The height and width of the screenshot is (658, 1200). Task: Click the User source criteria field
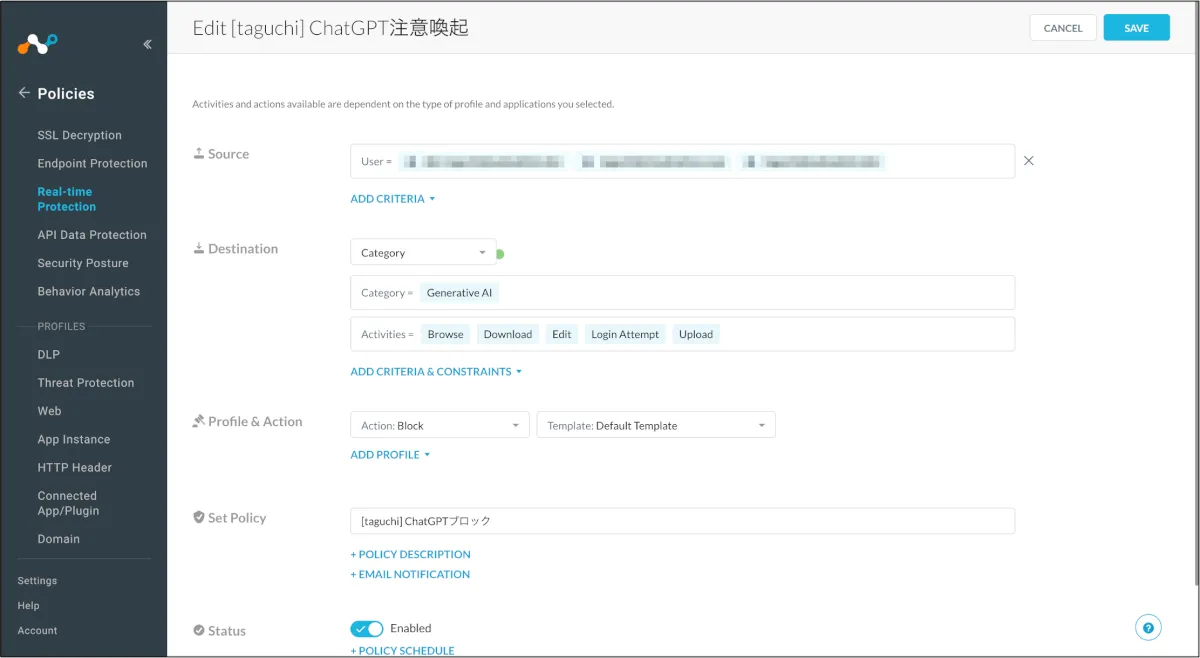coord(683,161)
